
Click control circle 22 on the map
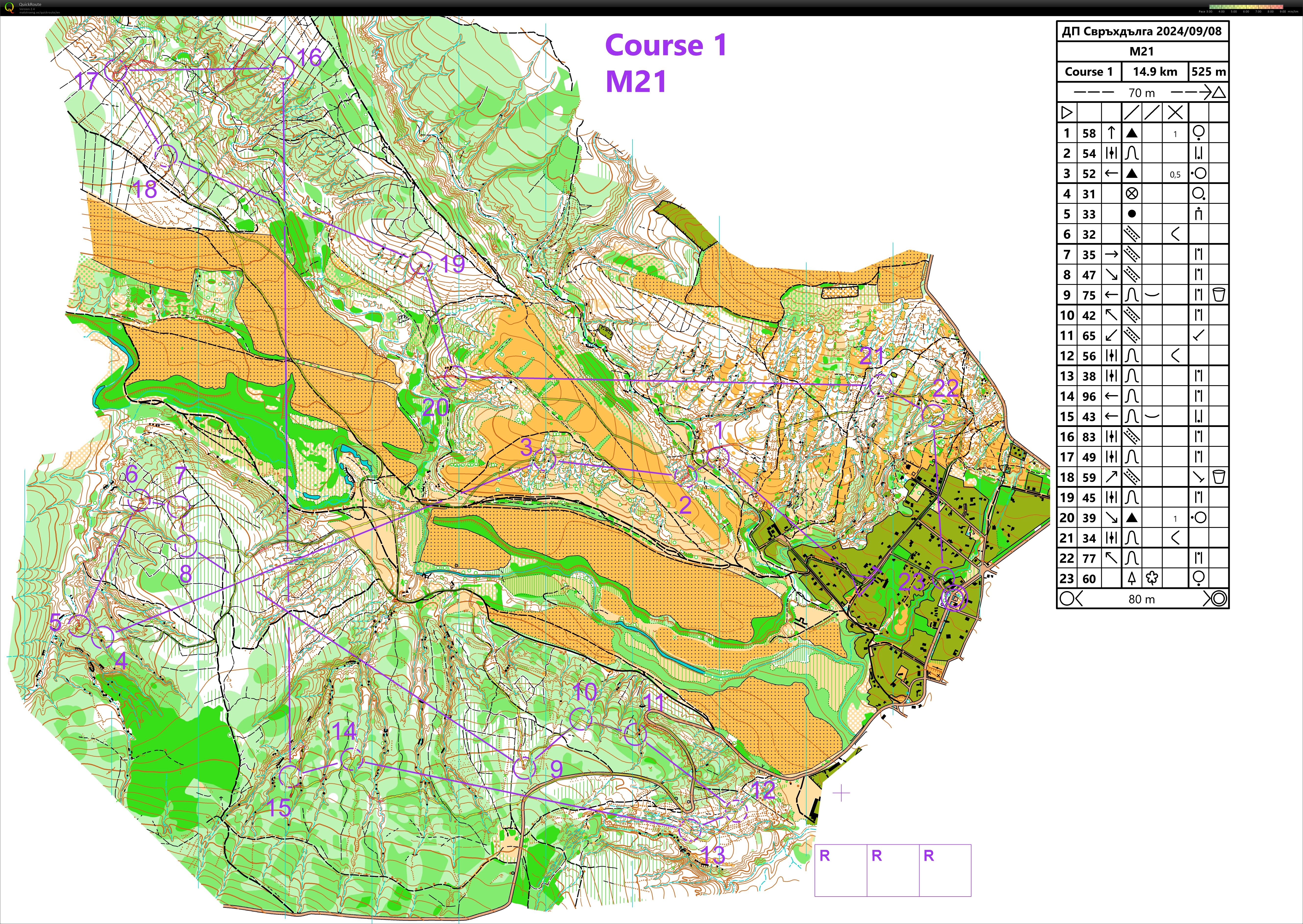[x=932, y=416]
